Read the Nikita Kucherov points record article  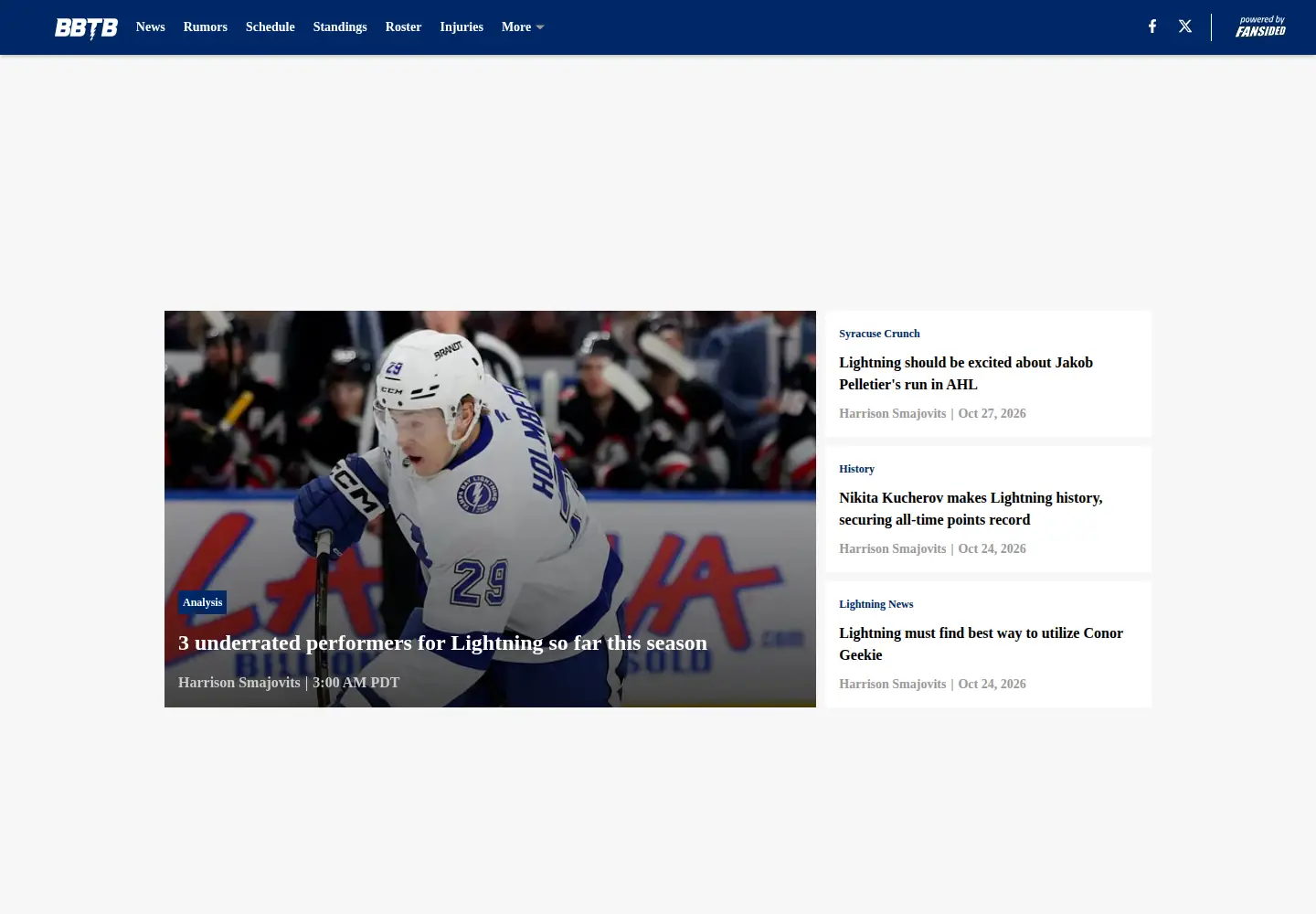(x=971, y=509)
